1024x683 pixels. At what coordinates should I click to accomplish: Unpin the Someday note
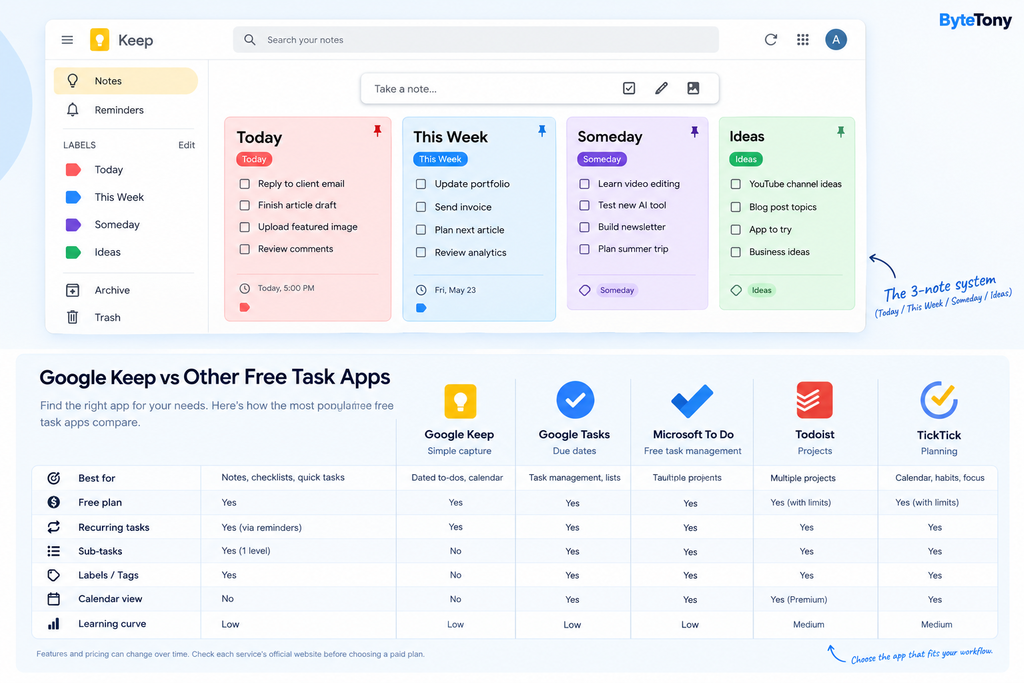tap(694, 131)
